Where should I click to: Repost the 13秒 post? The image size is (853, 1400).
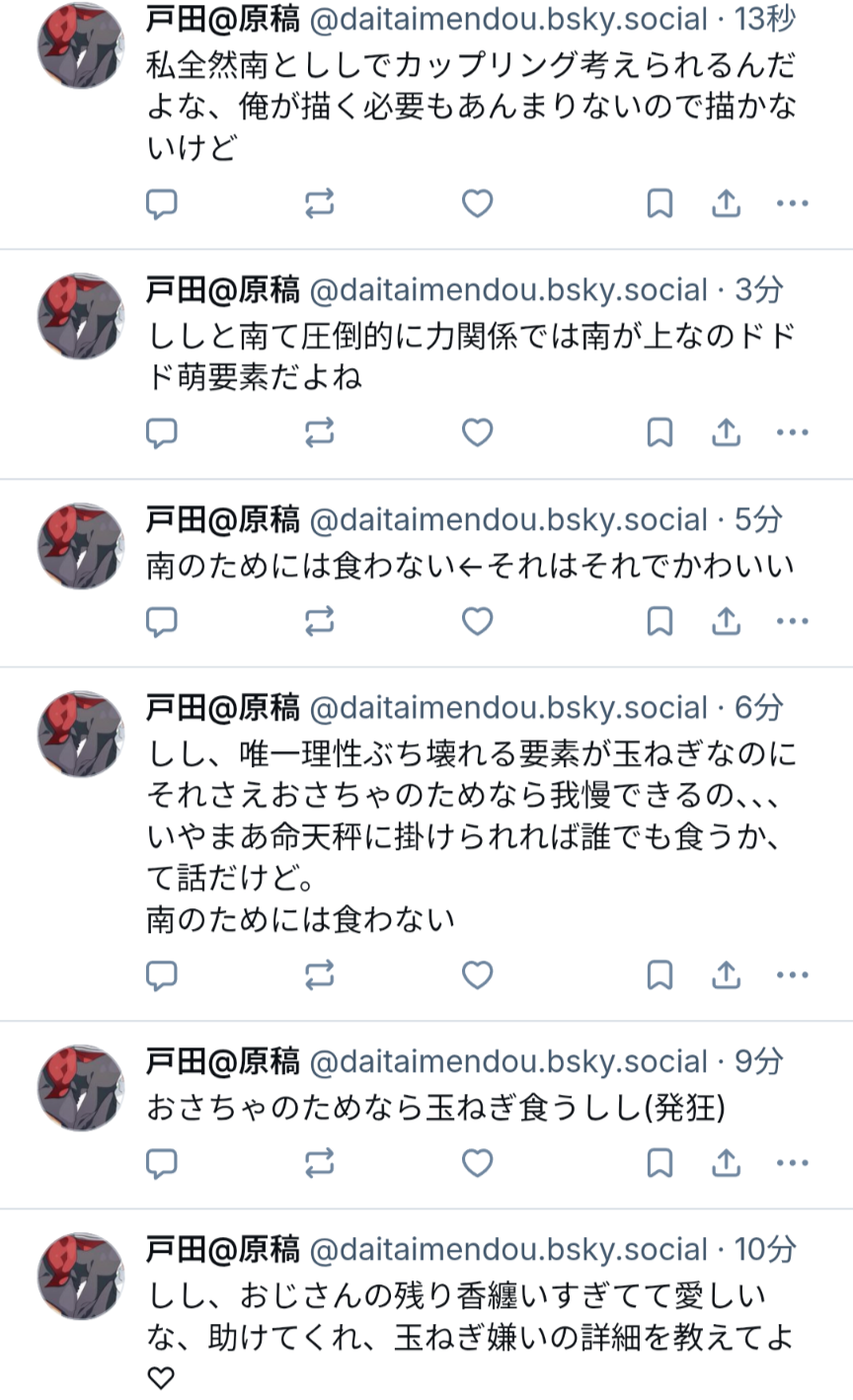tap(319, 203)
